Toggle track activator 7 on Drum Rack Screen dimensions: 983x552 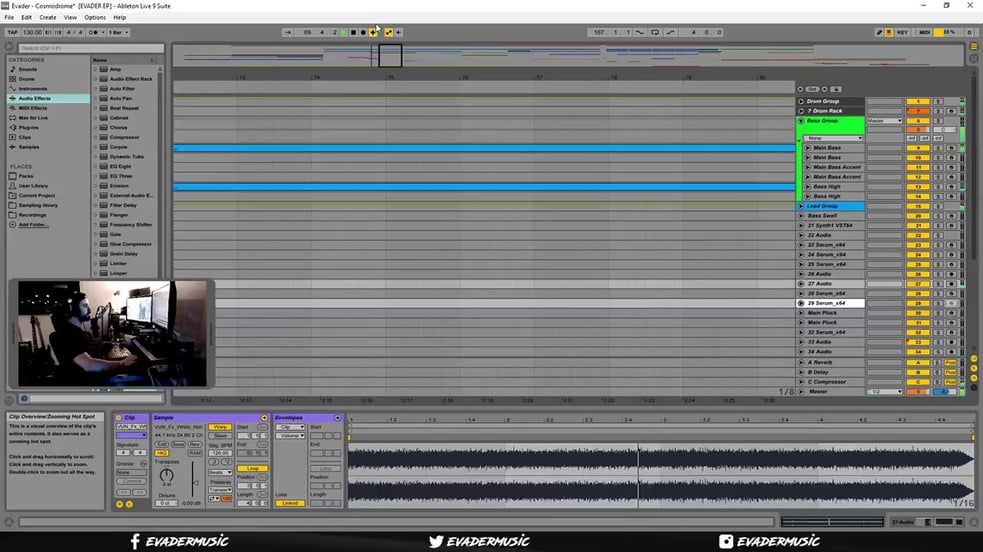(917, 111)
